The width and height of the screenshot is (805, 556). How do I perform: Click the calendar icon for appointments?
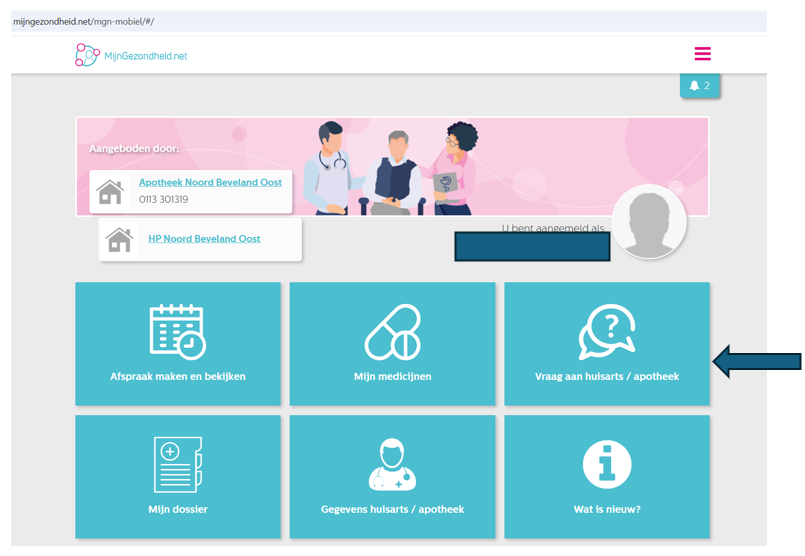coord(177,331)
